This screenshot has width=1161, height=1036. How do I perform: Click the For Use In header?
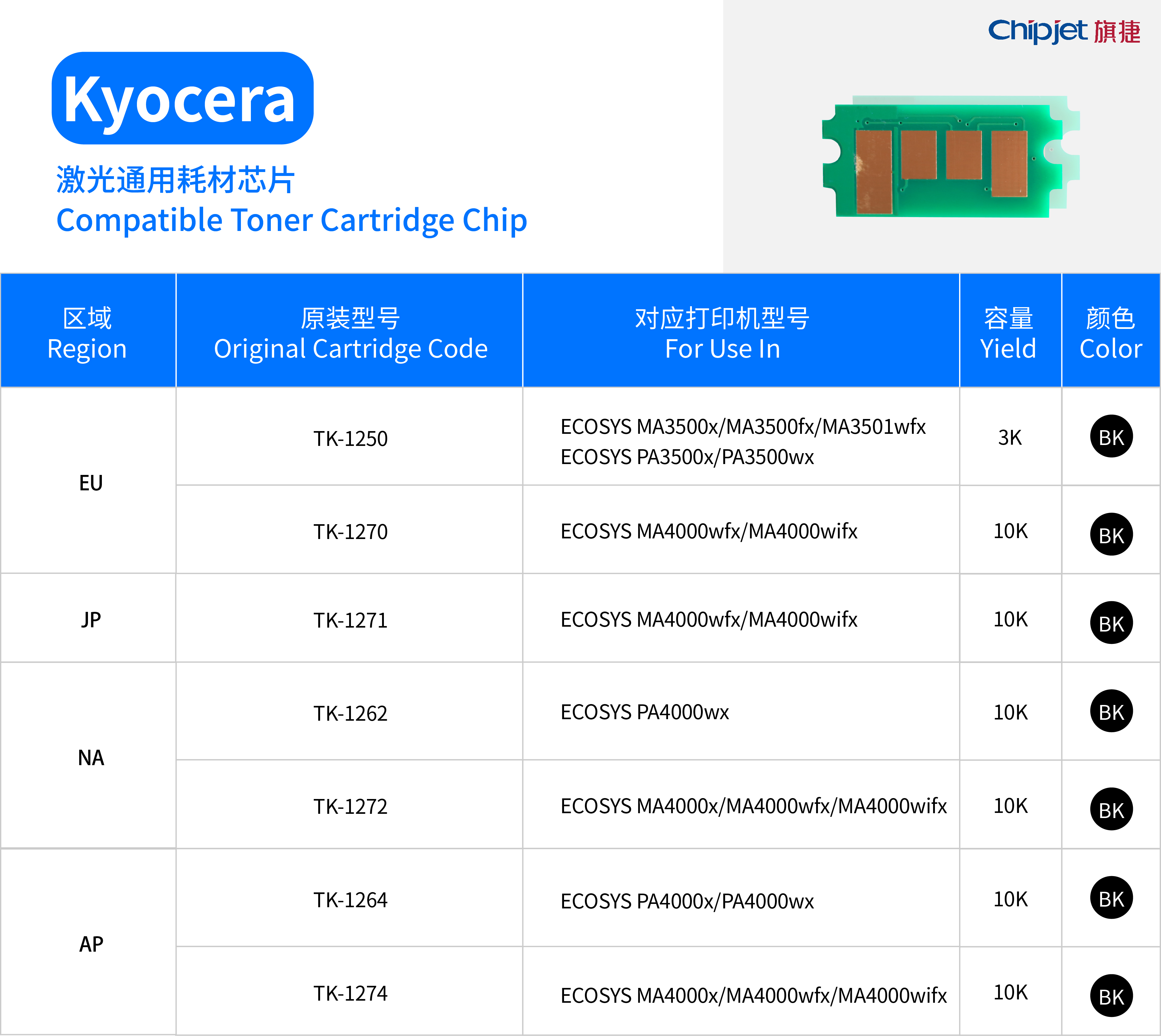point(722,333)
